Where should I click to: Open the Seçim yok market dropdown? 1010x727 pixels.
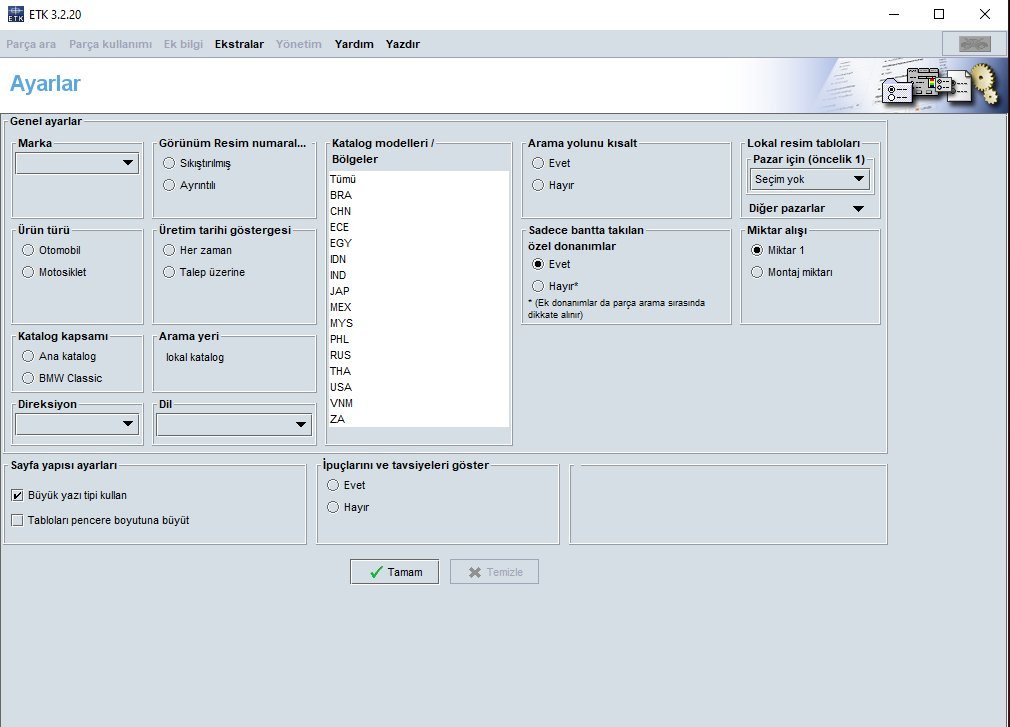tap(810, 179)
